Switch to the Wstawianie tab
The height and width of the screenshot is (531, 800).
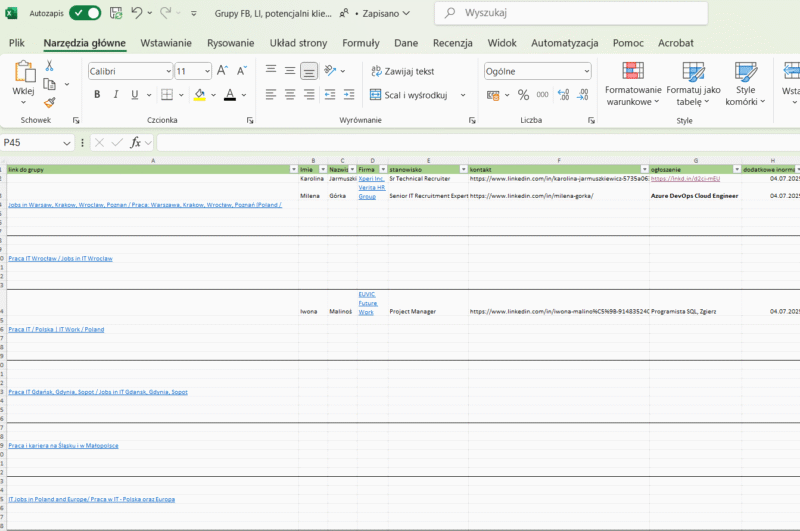(x=166, y=43)
